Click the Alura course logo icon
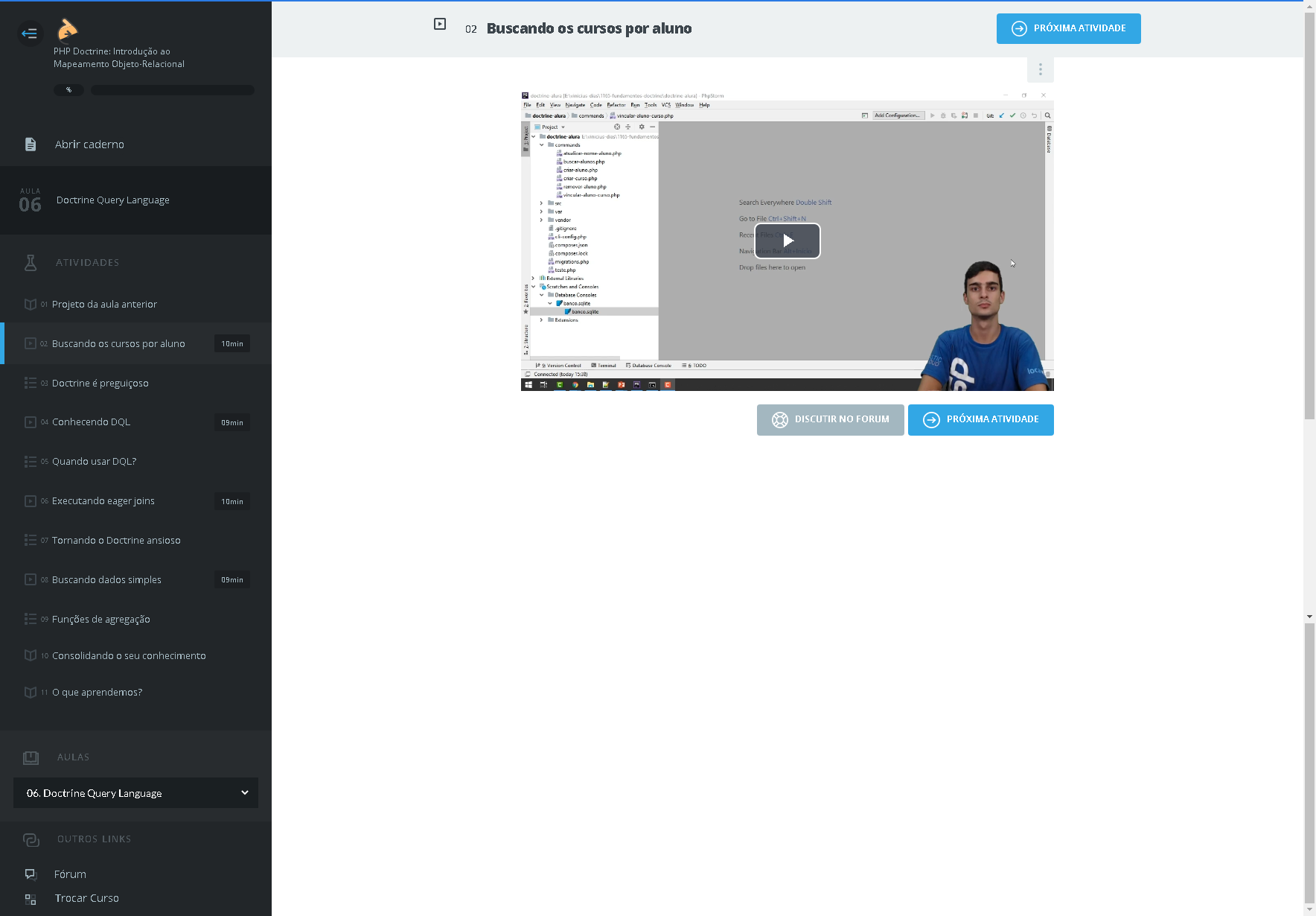This screenshot has width=1316, height=916. (67, 29)
